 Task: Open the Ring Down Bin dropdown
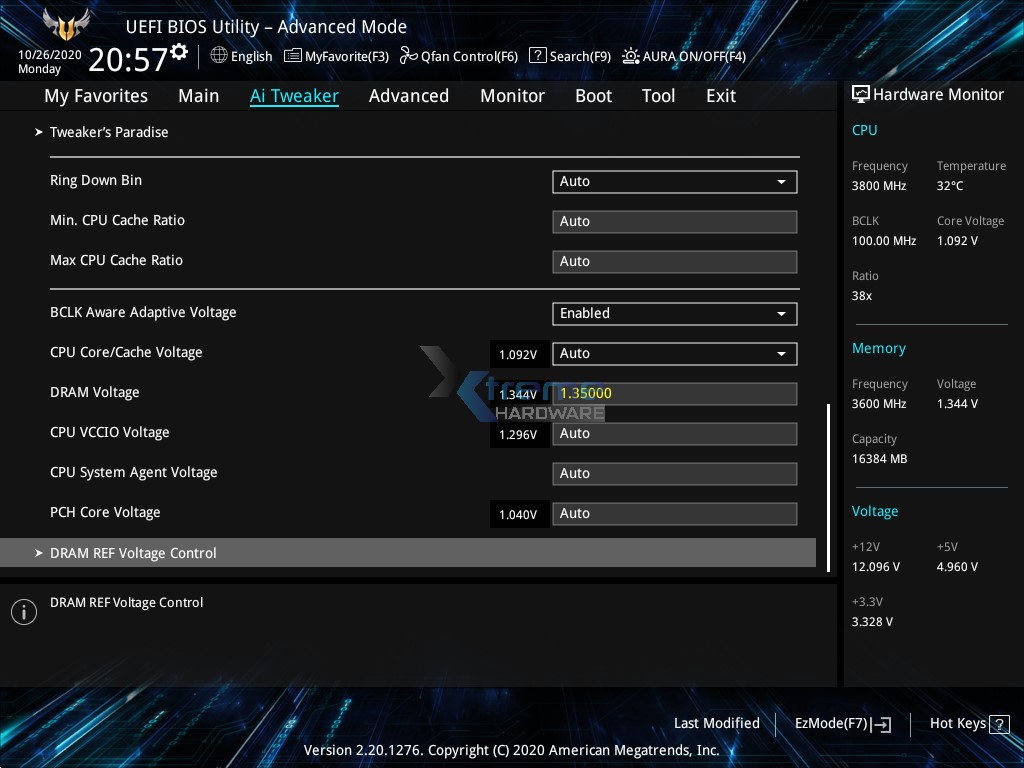click(674, 181)
